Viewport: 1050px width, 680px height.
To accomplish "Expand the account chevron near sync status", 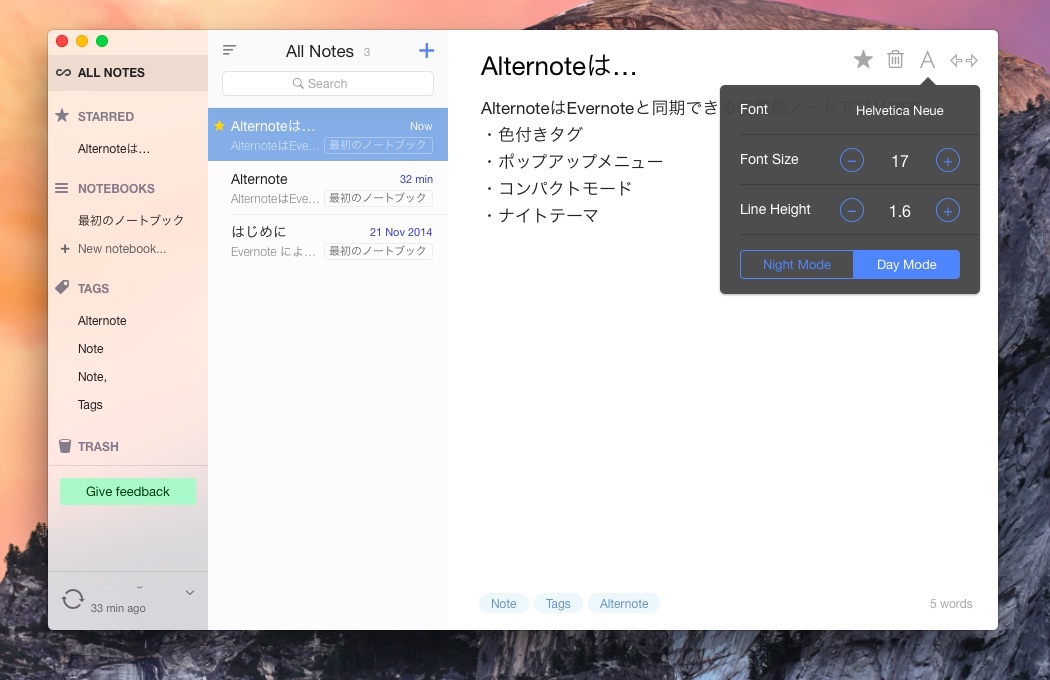I will click(x=190, y=592).
